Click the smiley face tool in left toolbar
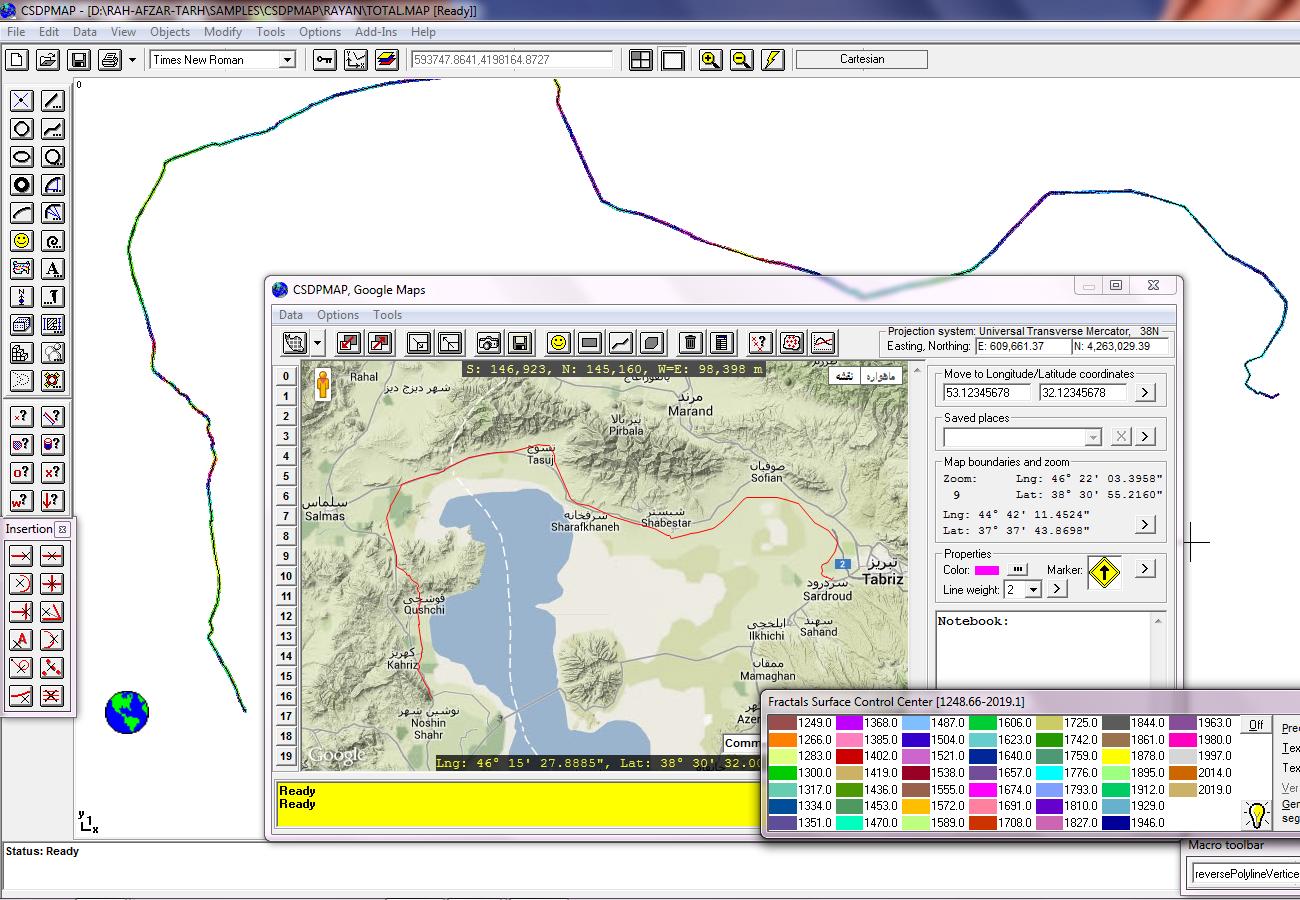The height and width of the screenshot is (900, 1300). [x=22, y=241]
